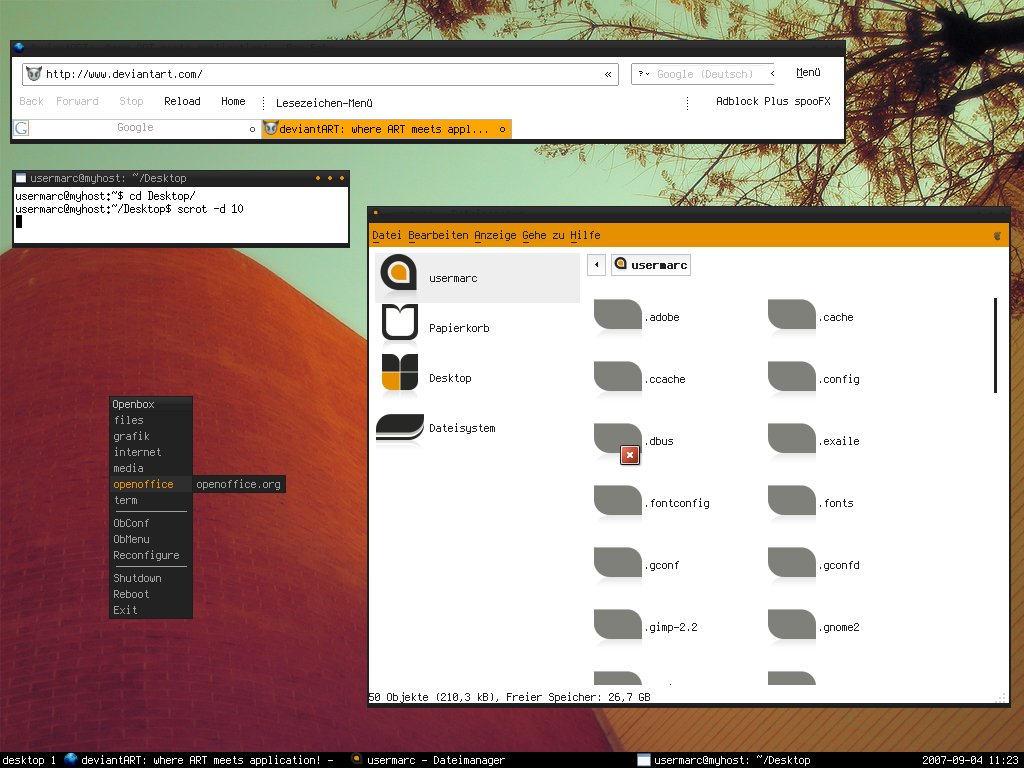The image size is (1024, 768).
Task: Open the Gehe zu menu
Action: [543, 235]
